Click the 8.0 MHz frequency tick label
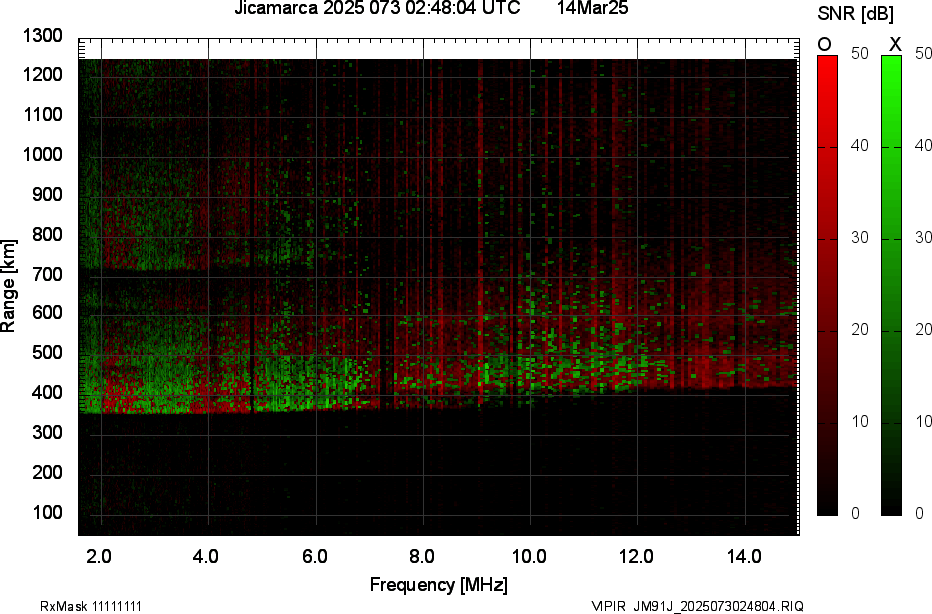 click(x=422, y=556)
